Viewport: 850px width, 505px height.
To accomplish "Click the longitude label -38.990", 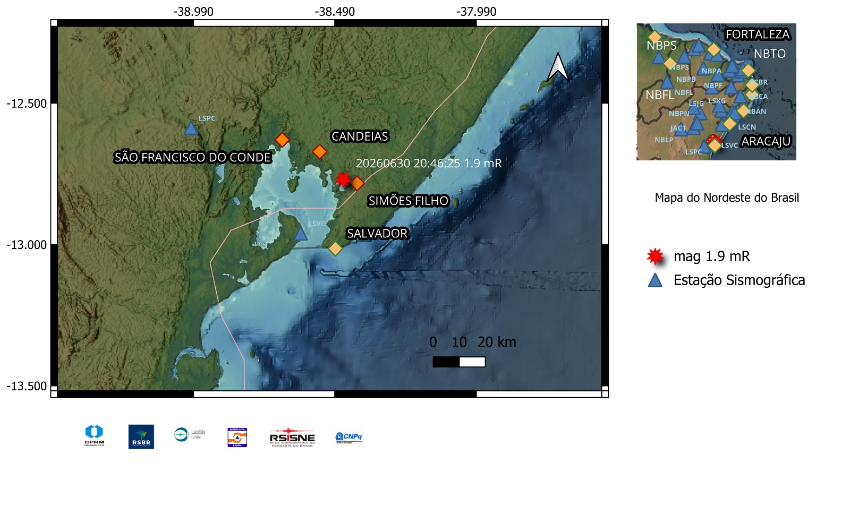I will pos(194,12).
